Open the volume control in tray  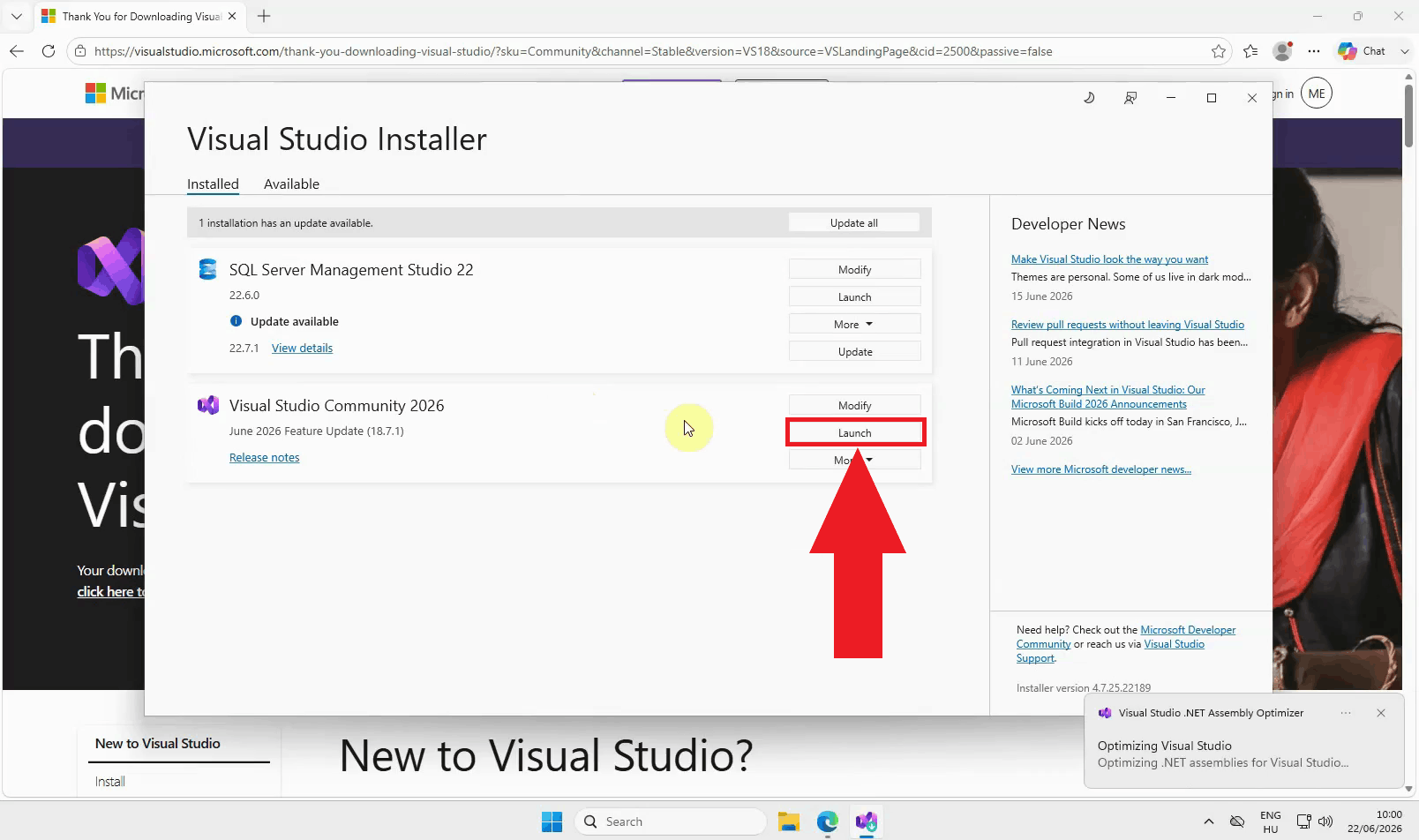pos(1325,821)
